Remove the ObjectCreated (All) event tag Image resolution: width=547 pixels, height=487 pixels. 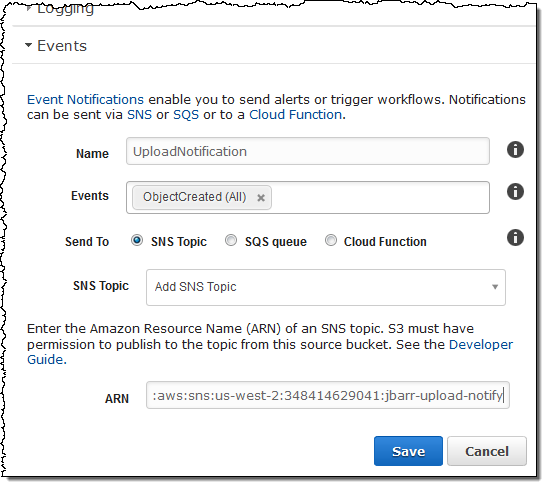pyautogui.click(x=261, y=198)
